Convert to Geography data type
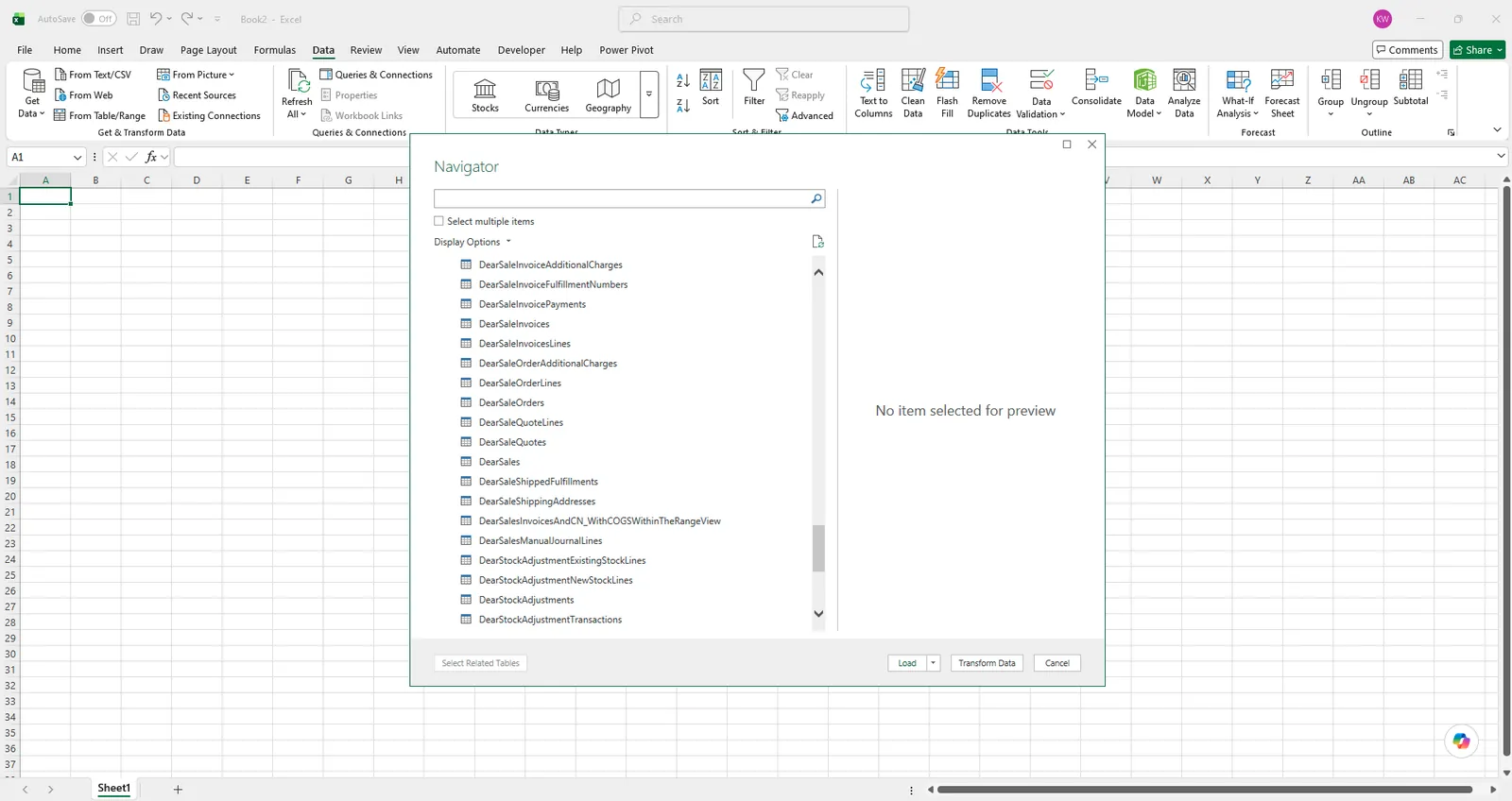Viewport: 1512px width, 801px height. pyautogui.click(x=608, y=95)
